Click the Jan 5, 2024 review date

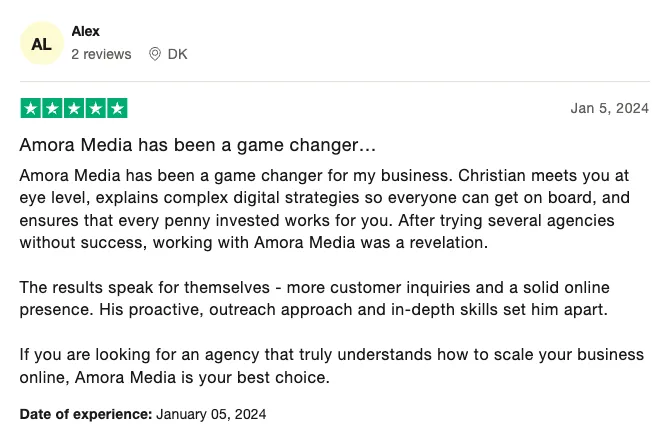click(610, 108)
